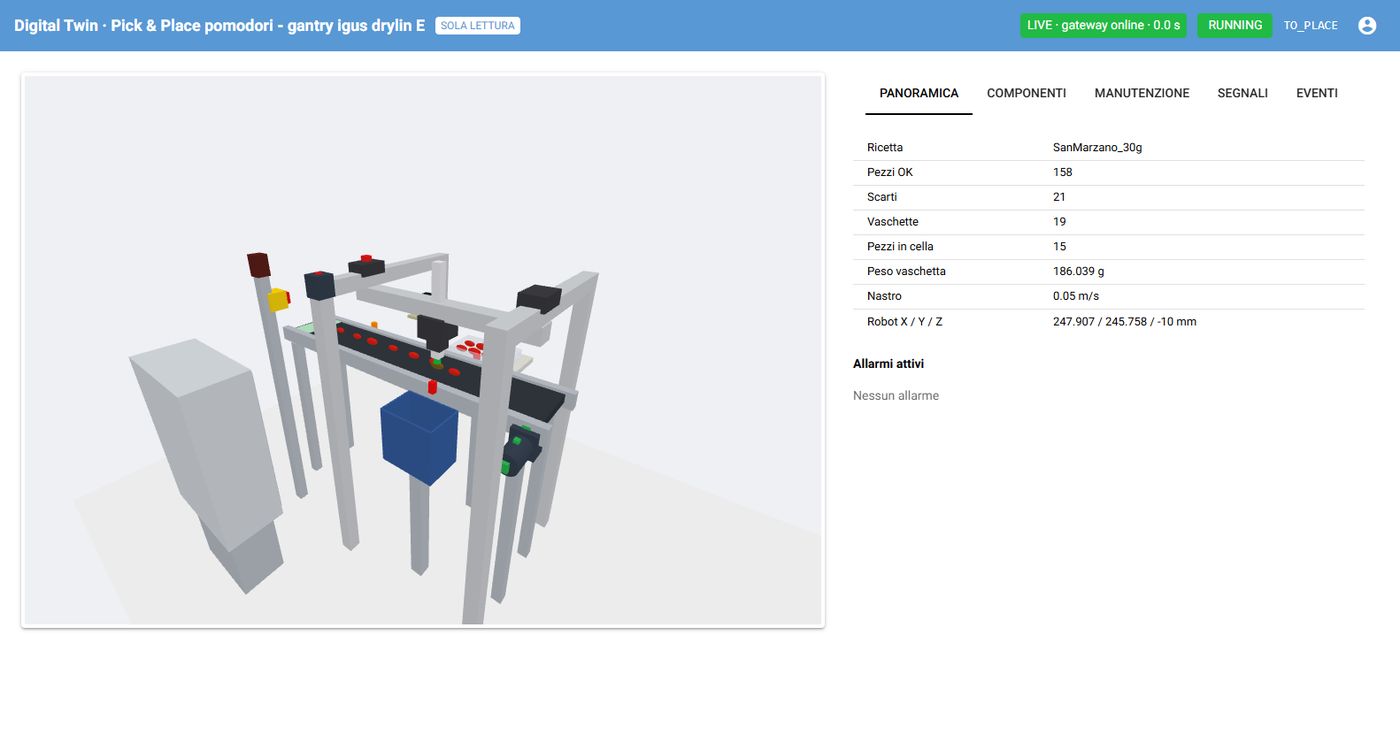The height and width of the screenshot is (750, 1400).
Task: Select the Panoramica tab
Action: tap(919, 93)
